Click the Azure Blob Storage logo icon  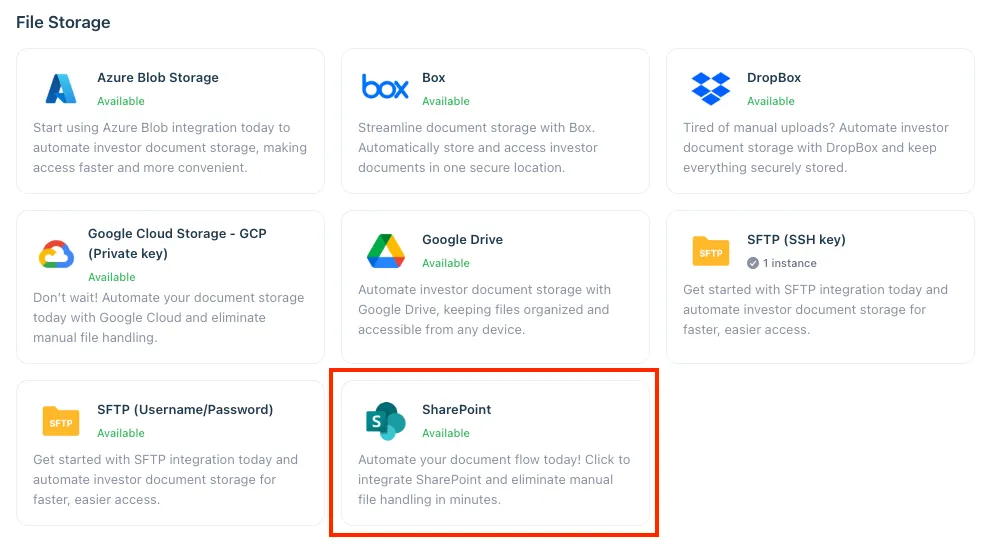pos(61,88)
